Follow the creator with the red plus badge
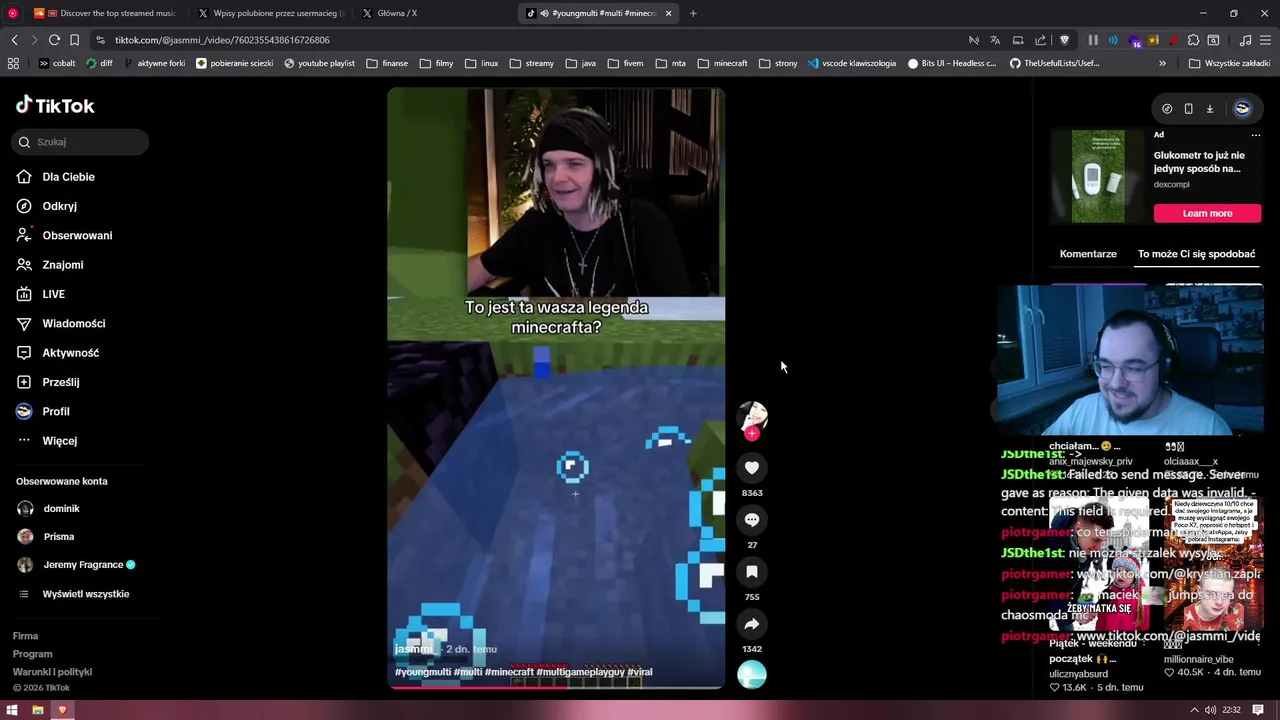The image size is (1280, 720). point(752,433)
